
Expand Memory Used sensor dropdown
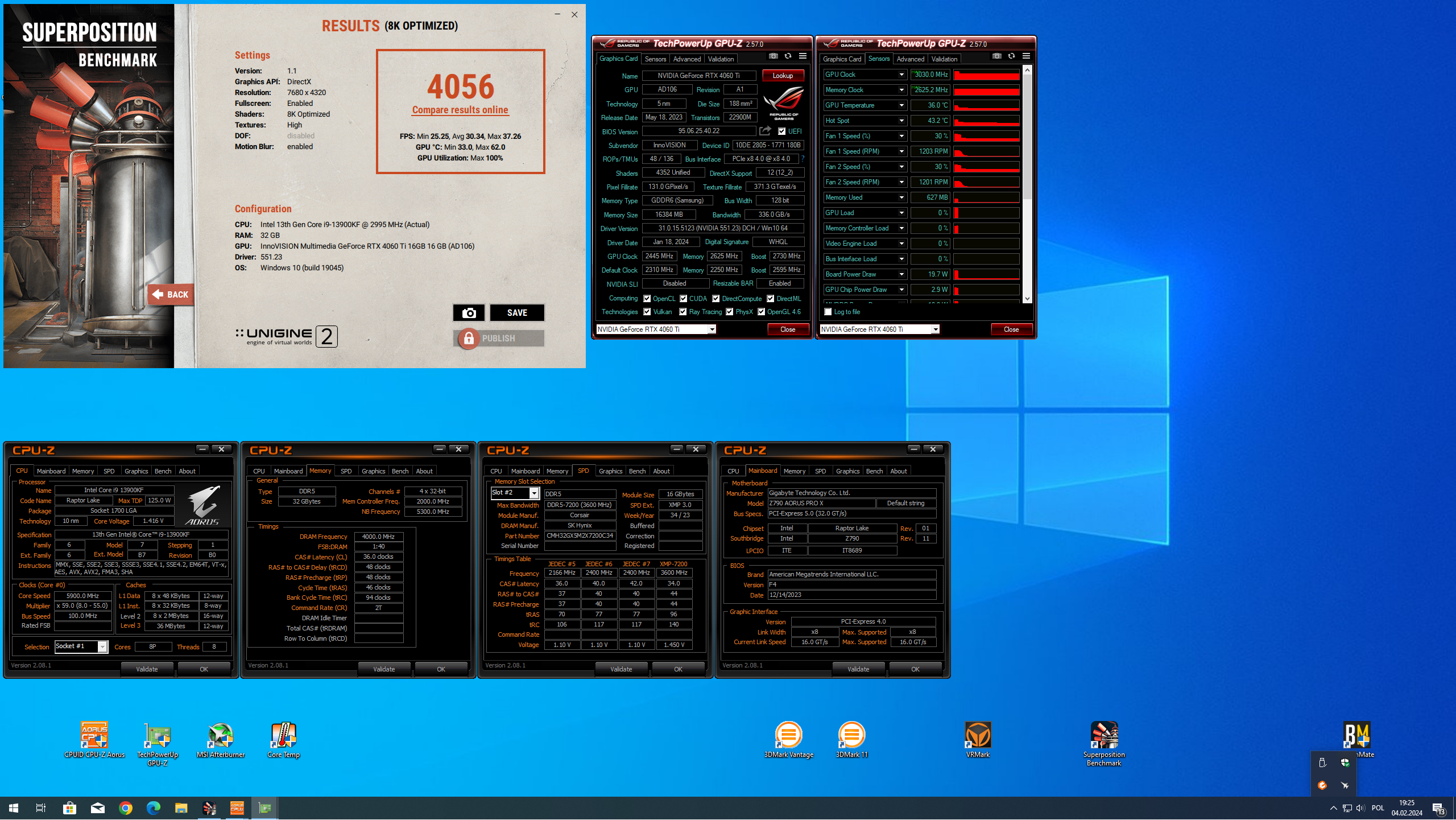pyautogui.click(x=901, y=197)
